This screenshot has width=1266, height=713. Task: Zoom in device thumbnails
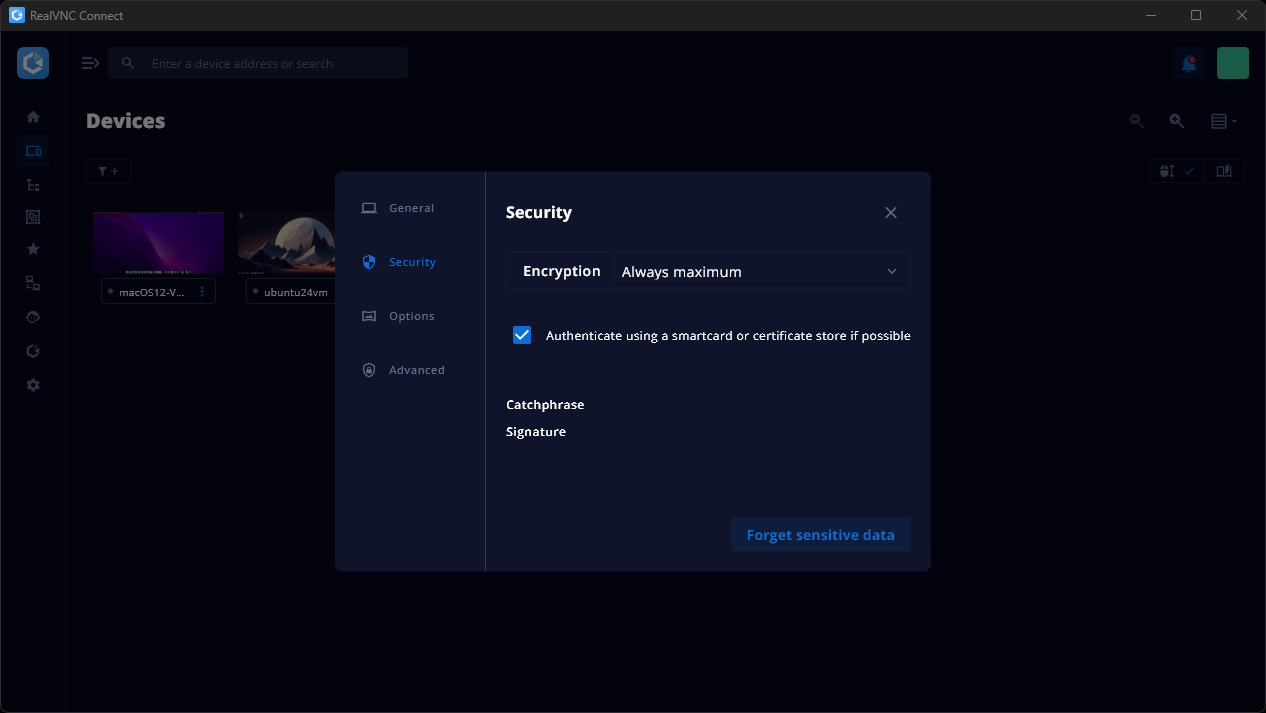[x=1177, y=121]
